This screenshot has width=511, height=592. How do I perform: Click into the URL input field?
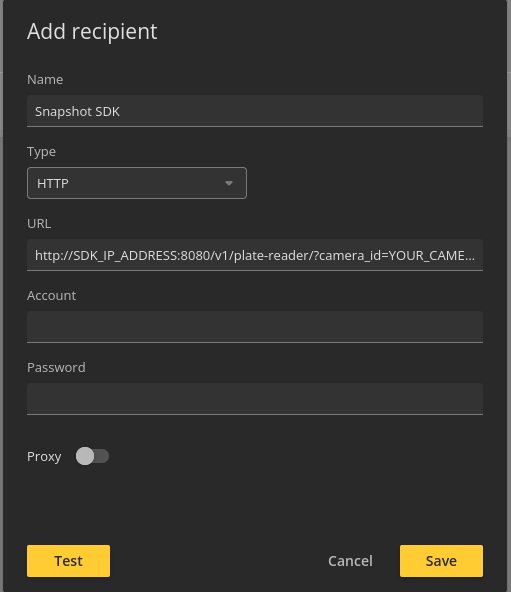[x=255, y=255]
